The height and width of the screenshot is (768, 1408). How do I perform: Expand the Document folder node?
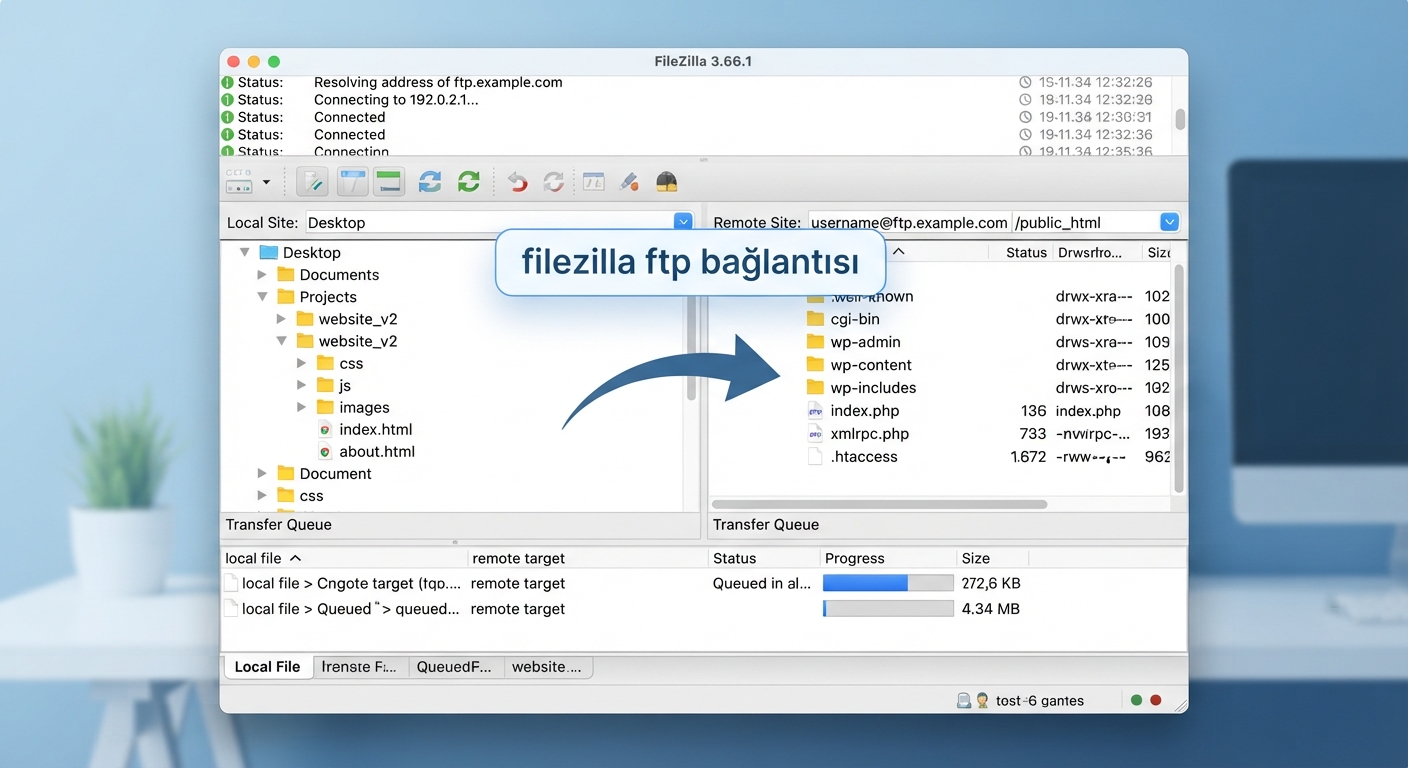(x=262, y=473)
